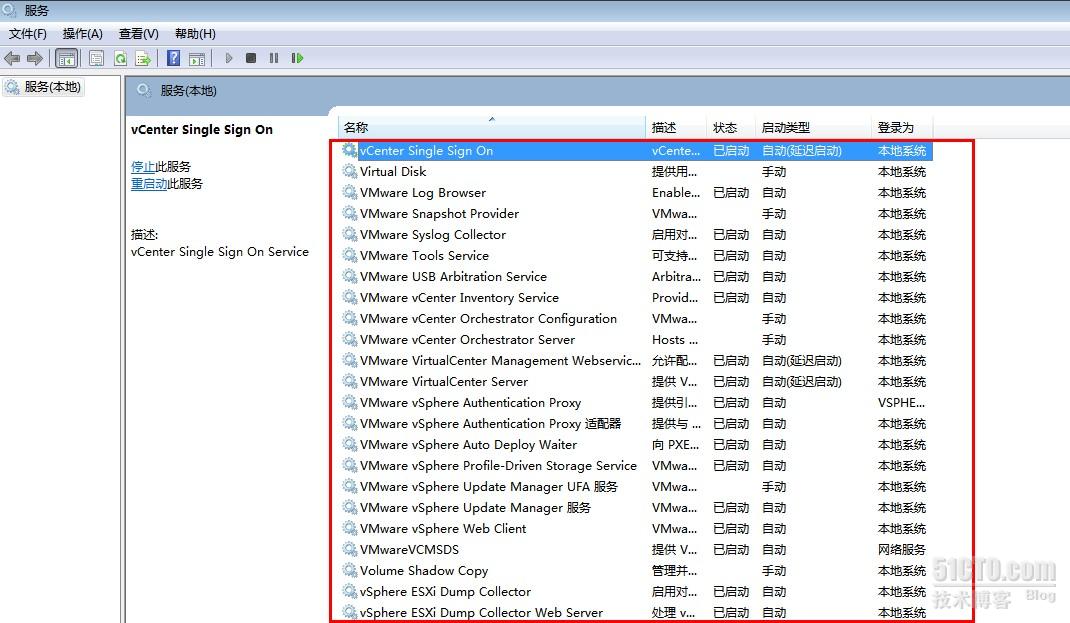Click 向 PXE... description of Auto Deploy Waiter
This screenshot has width=1070, height=623.
tap(676, 445)
